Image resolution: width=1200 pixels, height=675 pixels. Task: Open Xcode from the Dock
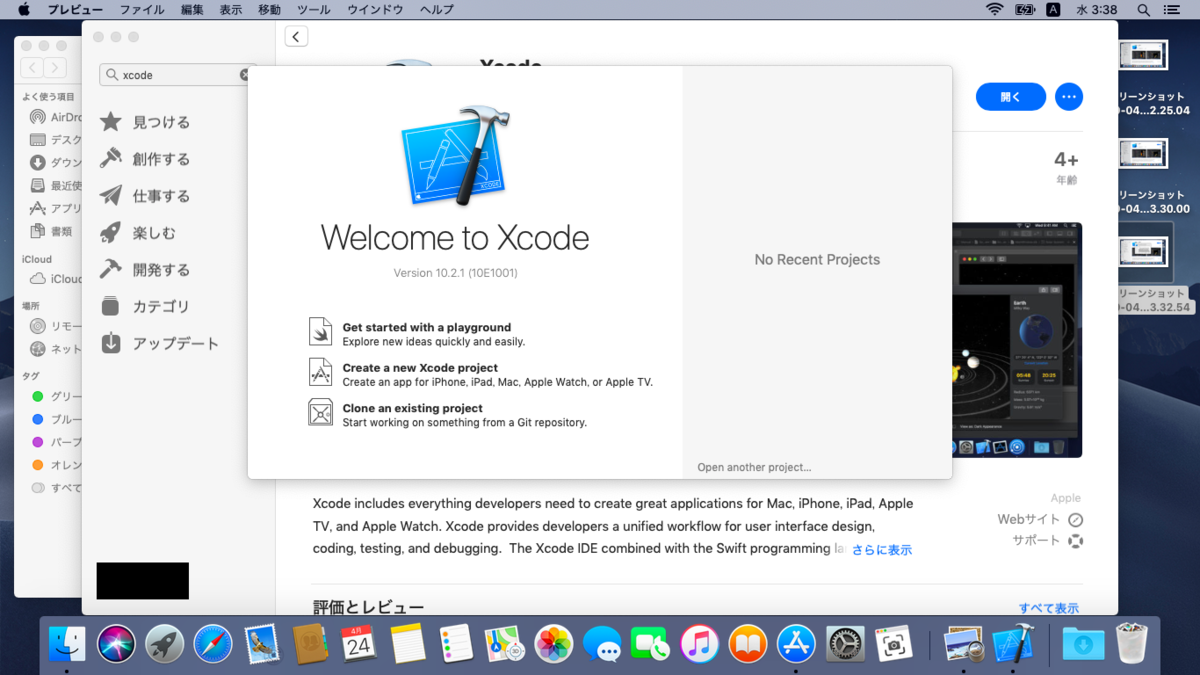coord(1012,644)
